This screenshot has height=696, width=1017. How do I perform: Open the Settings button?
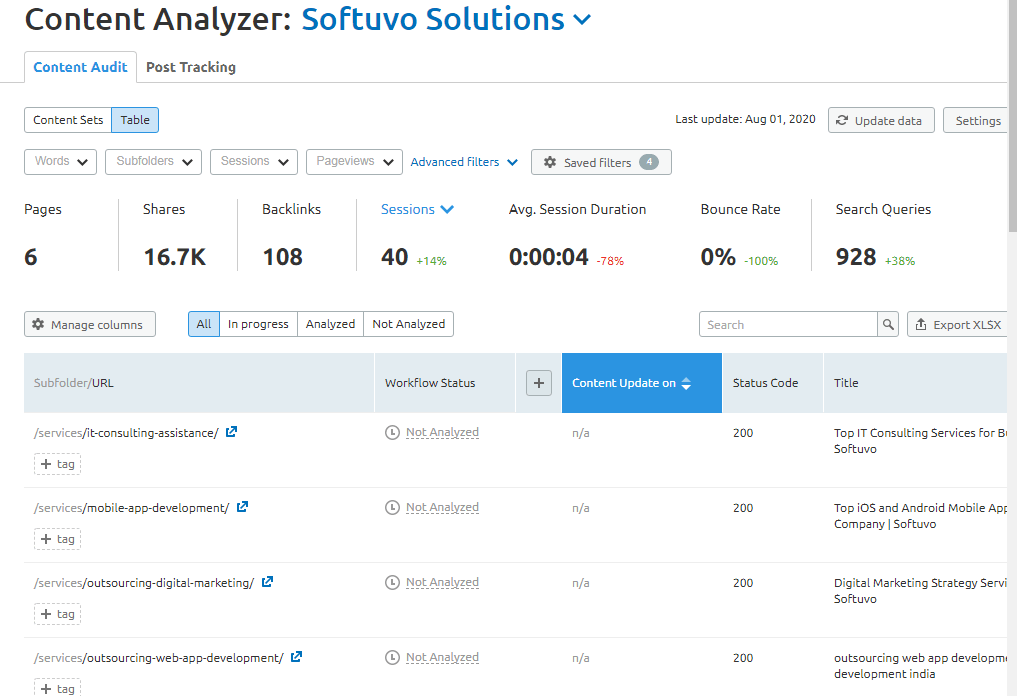(977, 120)
